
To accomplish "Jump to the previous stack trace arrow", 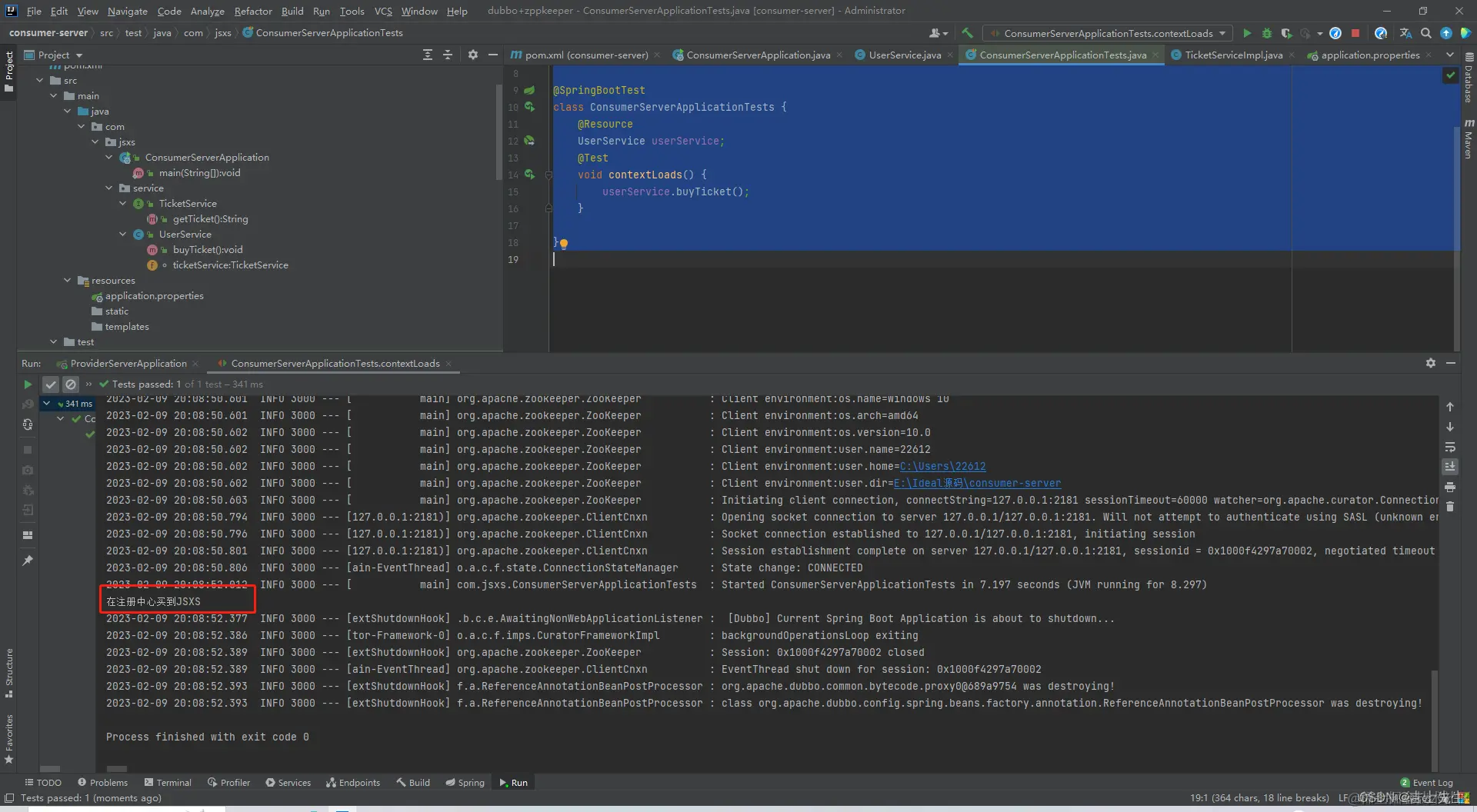I will point(1449,406).
